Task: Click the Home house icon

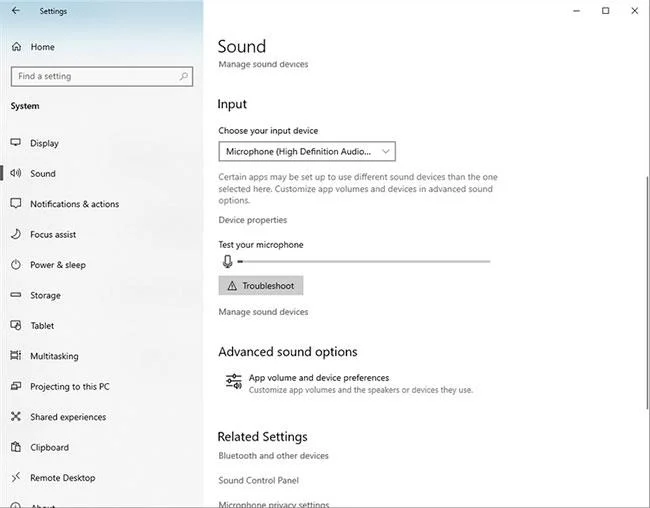Action: (16, 46)
